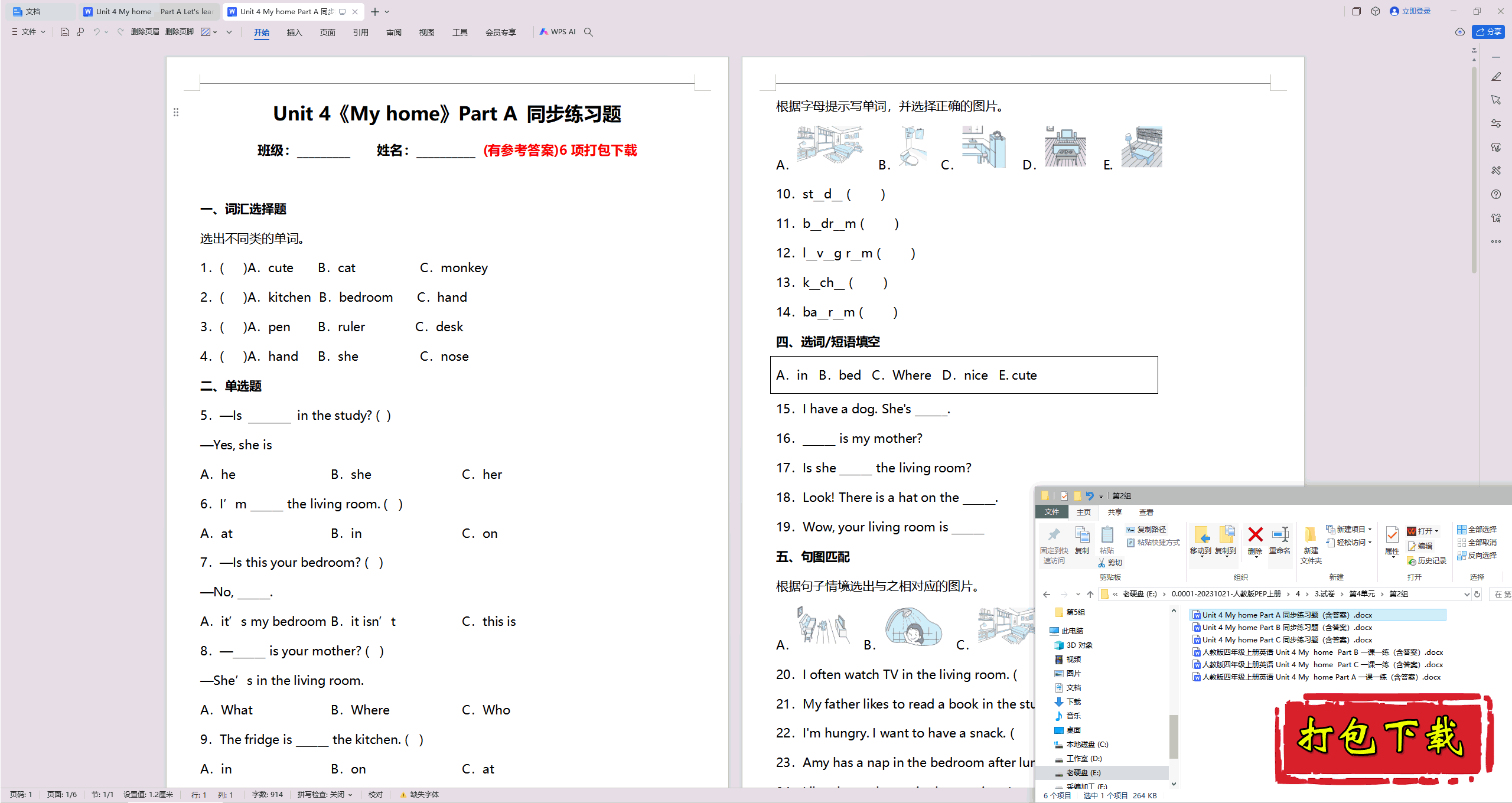Click the help question mark in right sidebar
This screenshot has width=1512, height=803.
pyautogui.click(x=1496, y=194)
